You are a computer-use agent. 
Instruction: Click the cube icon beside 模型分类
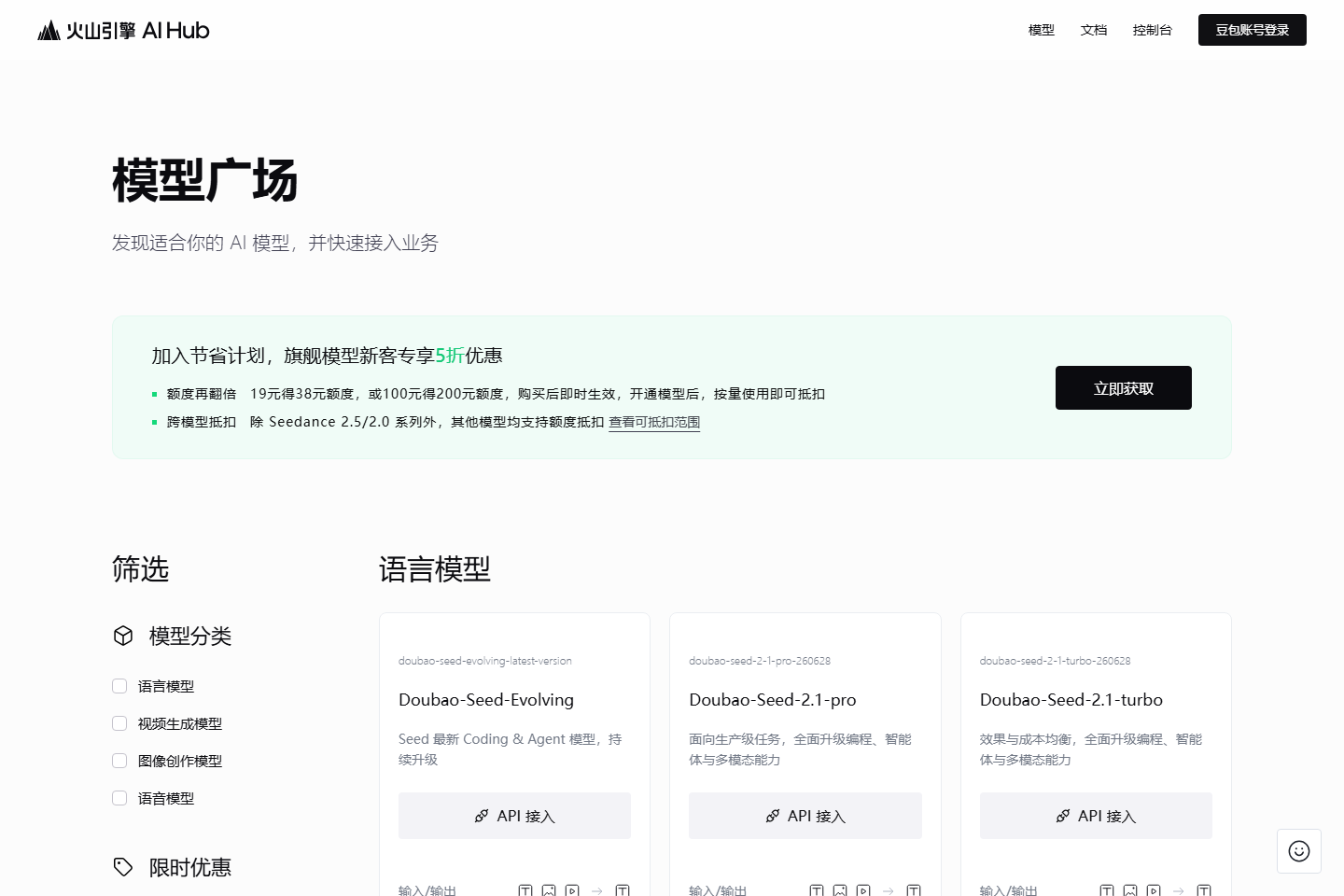[x=123, y=636]
